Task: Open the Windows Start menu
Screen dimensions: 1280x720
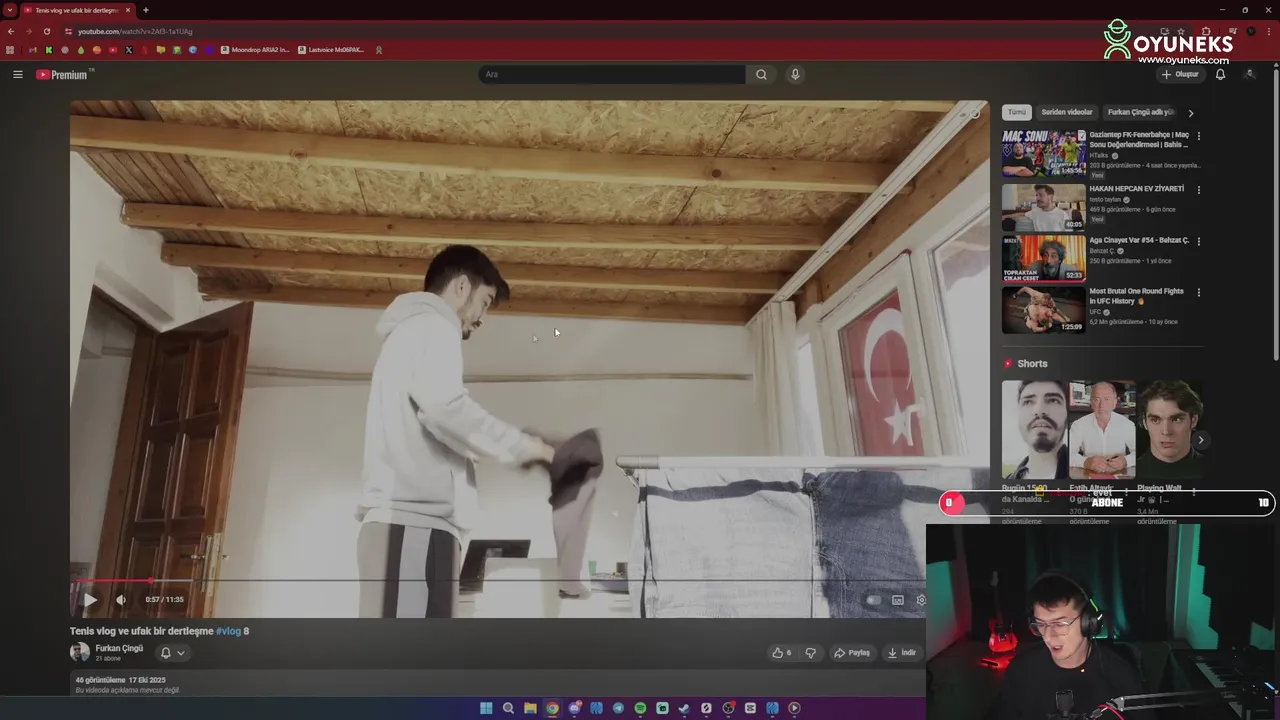Action: 486,708
